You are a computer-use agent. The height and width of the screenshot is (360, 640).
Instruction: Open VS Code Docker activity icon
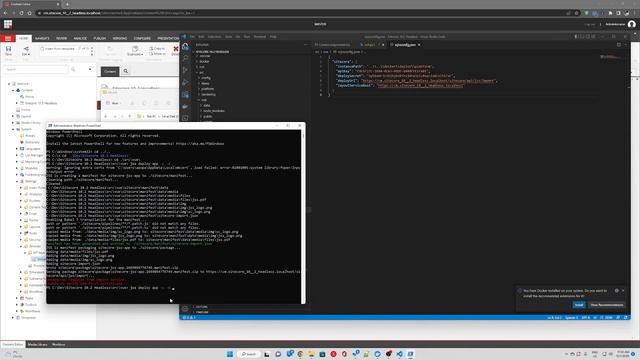185,107
